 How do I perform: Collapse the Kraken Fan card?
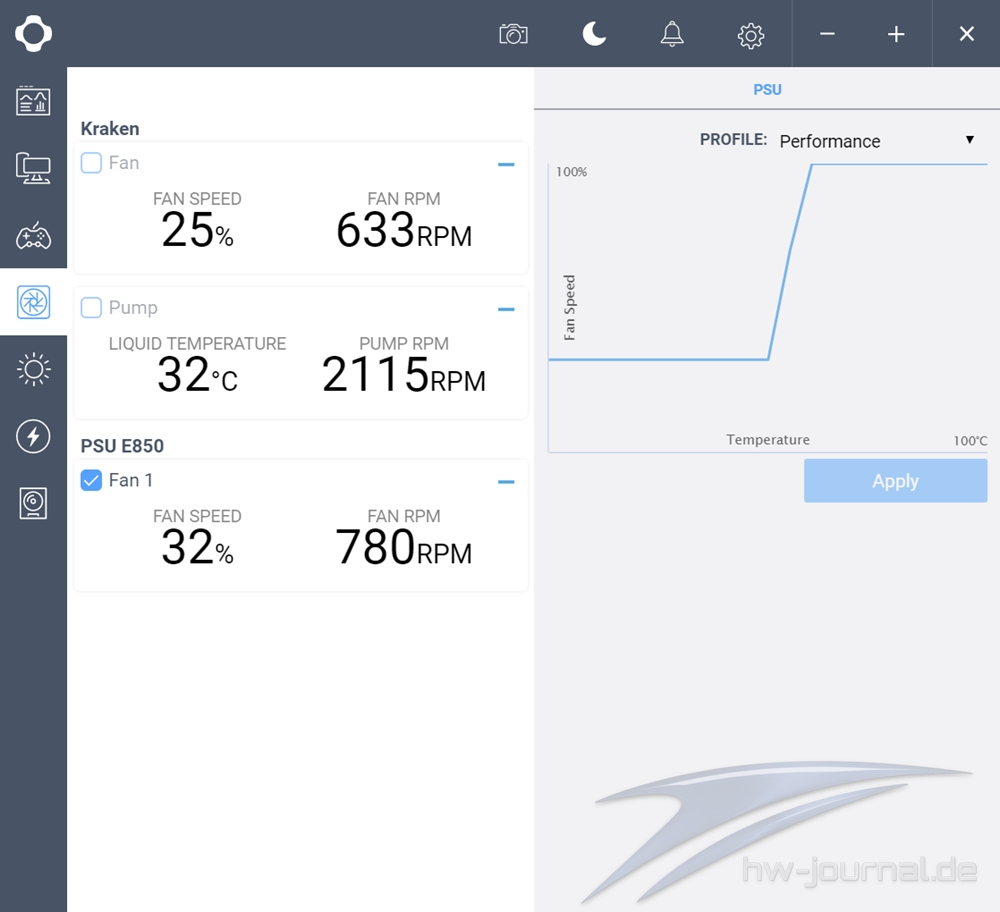[506, 165]
